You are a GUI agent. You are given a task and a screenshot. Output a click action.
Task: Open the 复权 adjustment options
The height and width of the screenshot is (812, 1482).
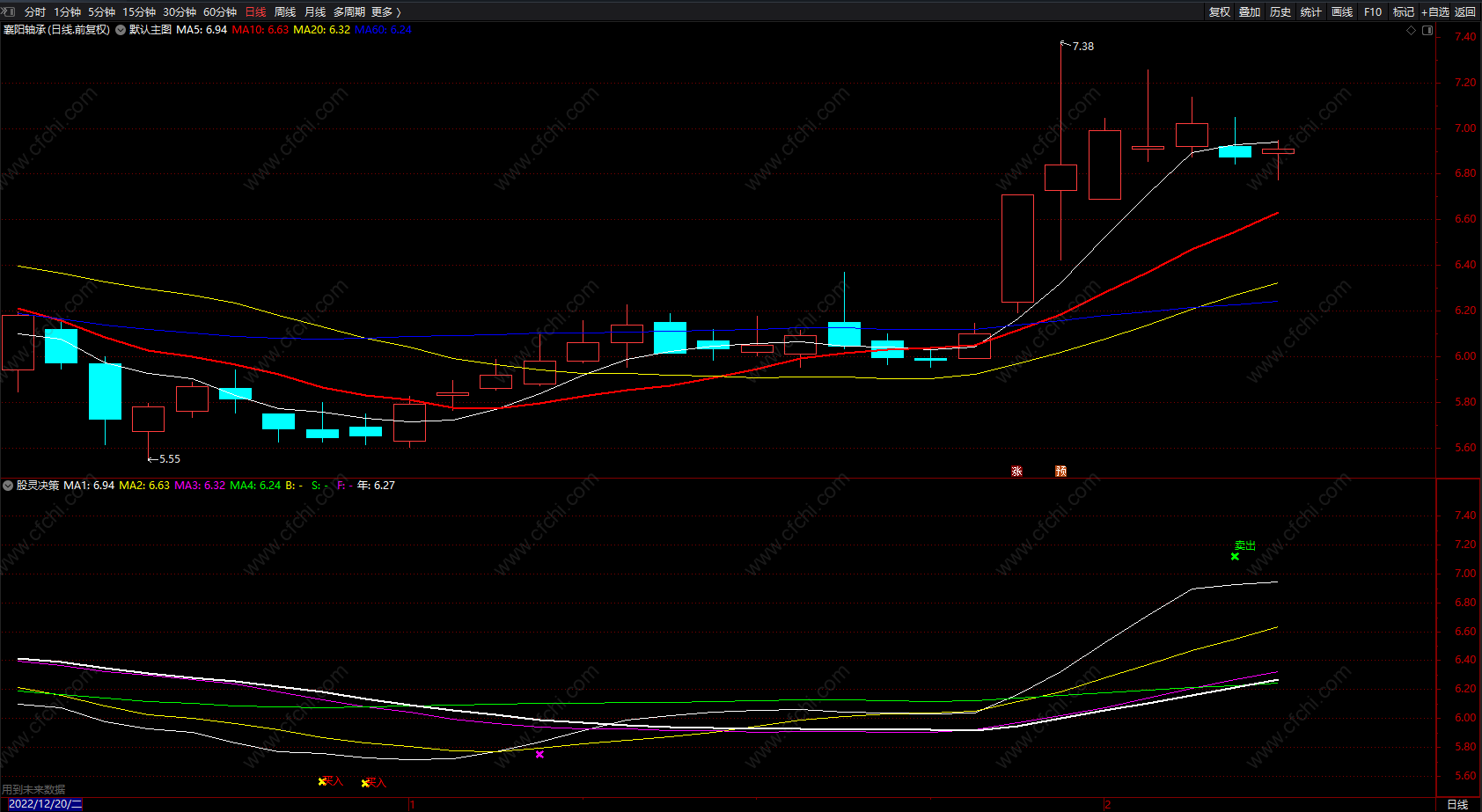(1220, 12)
